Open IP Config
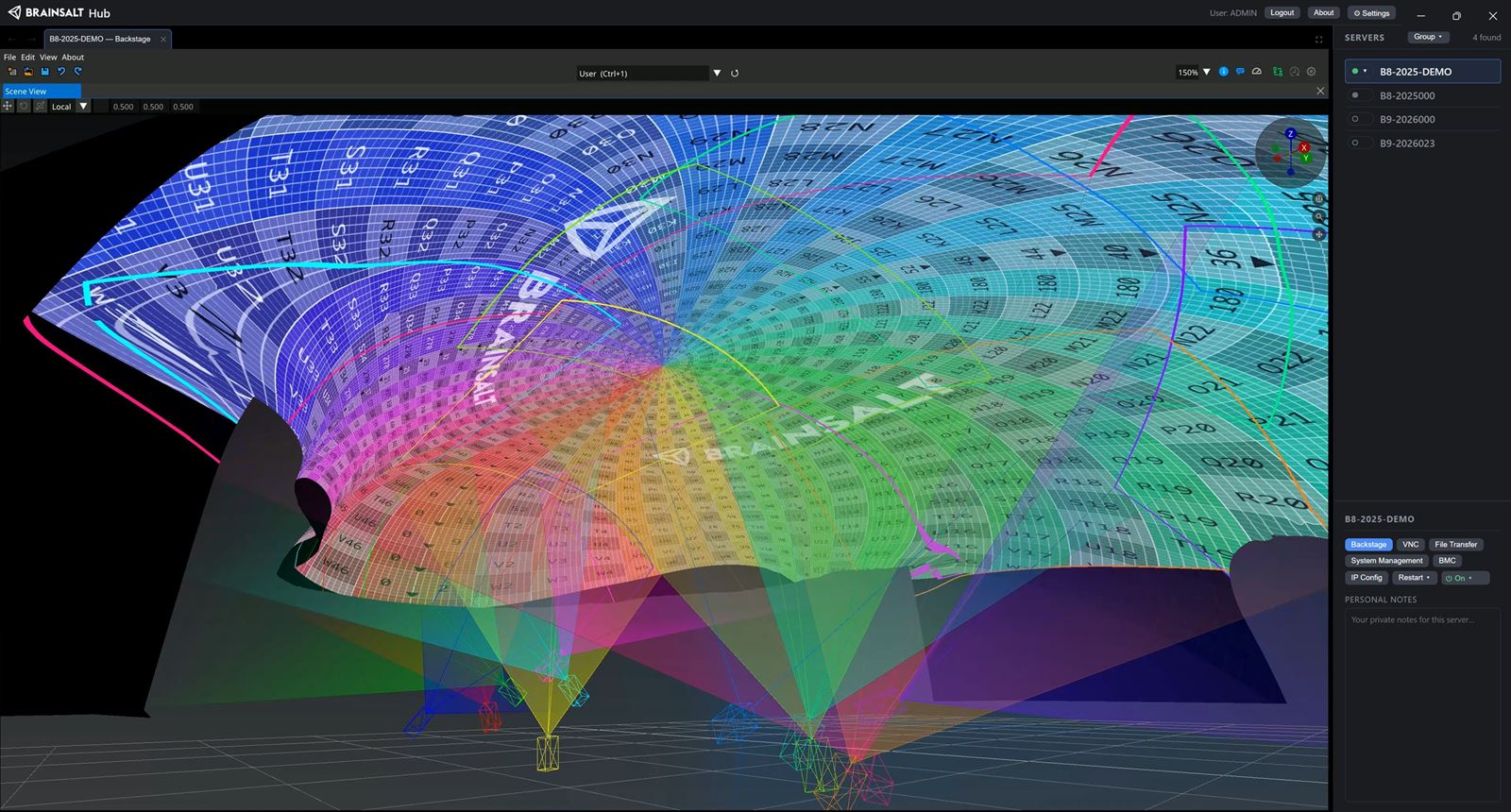Viewport: 1511px width, 812px height. tap(1367, 578)
